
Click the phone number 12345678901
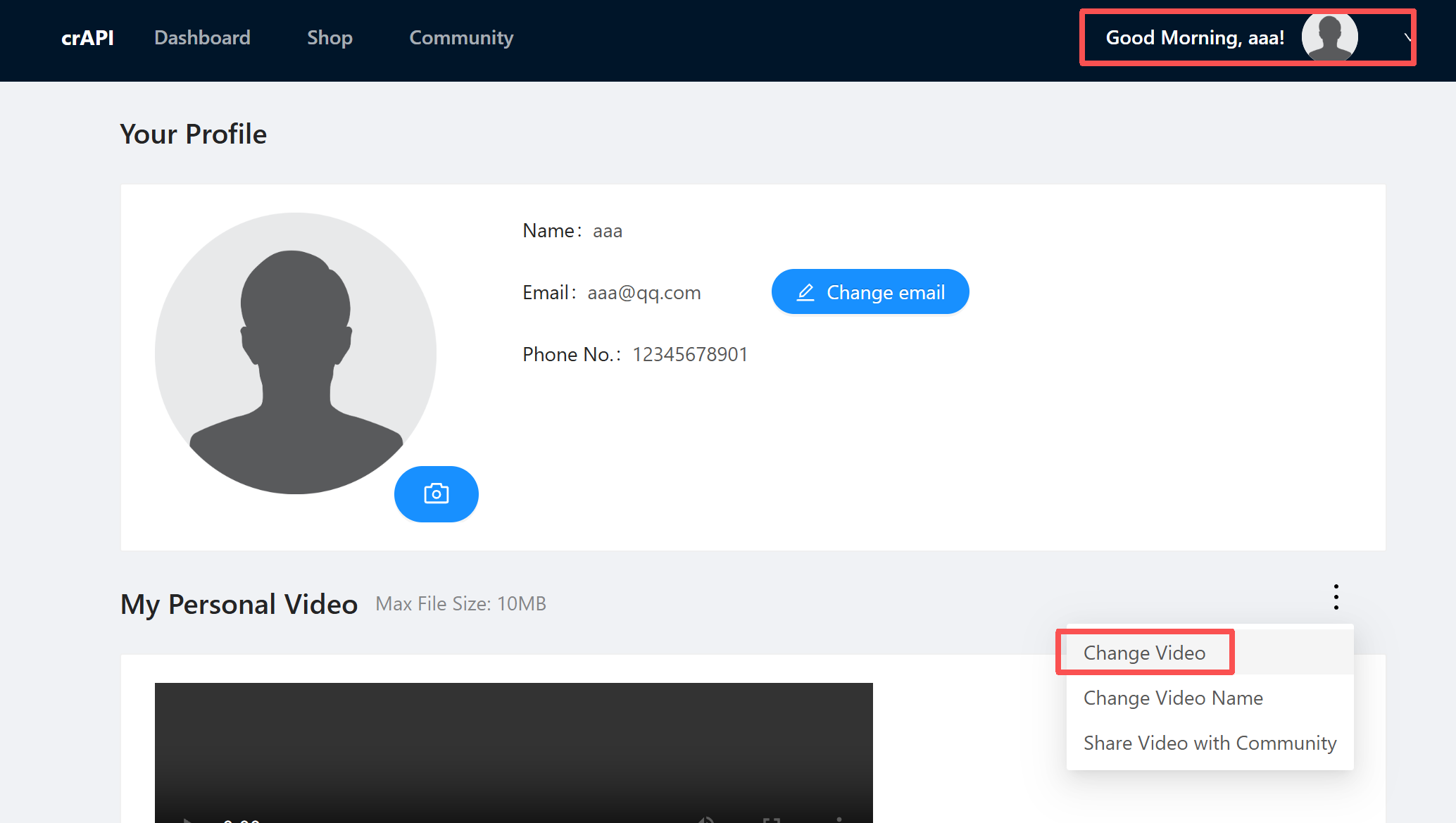coord(690,354)
